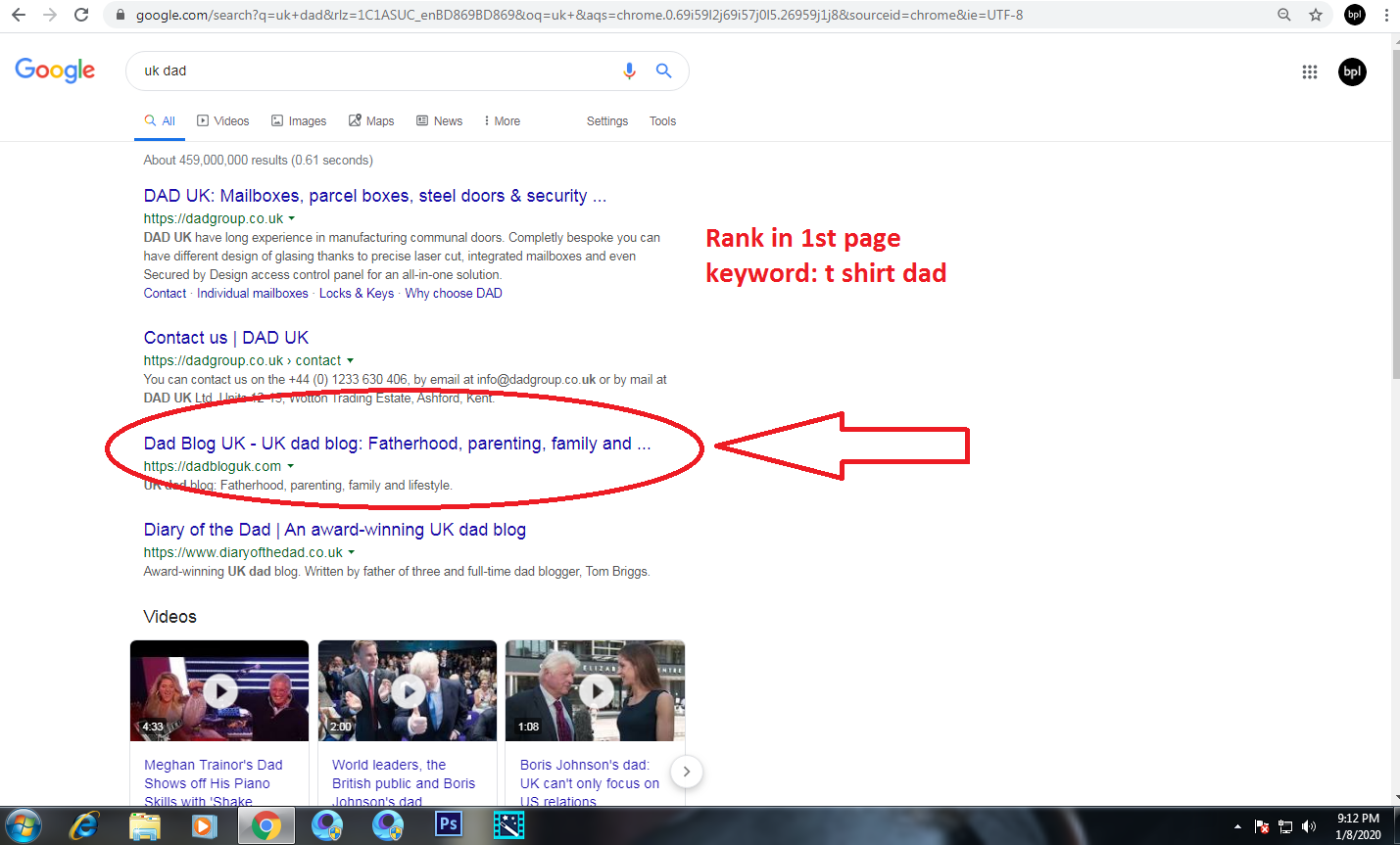Expand the More search options menu
Viewport: 1400px width, 845px height.
tap(501, 120)
